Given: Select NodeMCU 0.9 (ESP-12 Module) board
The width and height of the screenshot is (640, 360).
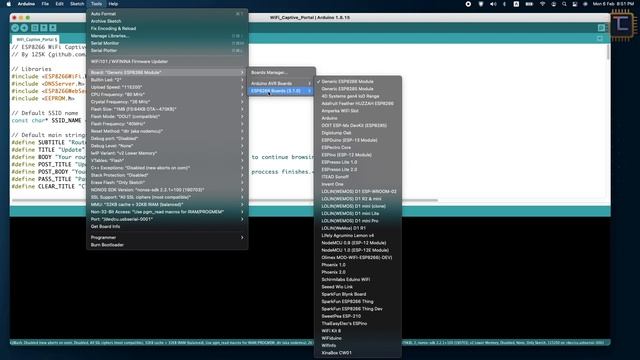Looking at the screenshot, I should pyautogui.click(x=358, y=243).
